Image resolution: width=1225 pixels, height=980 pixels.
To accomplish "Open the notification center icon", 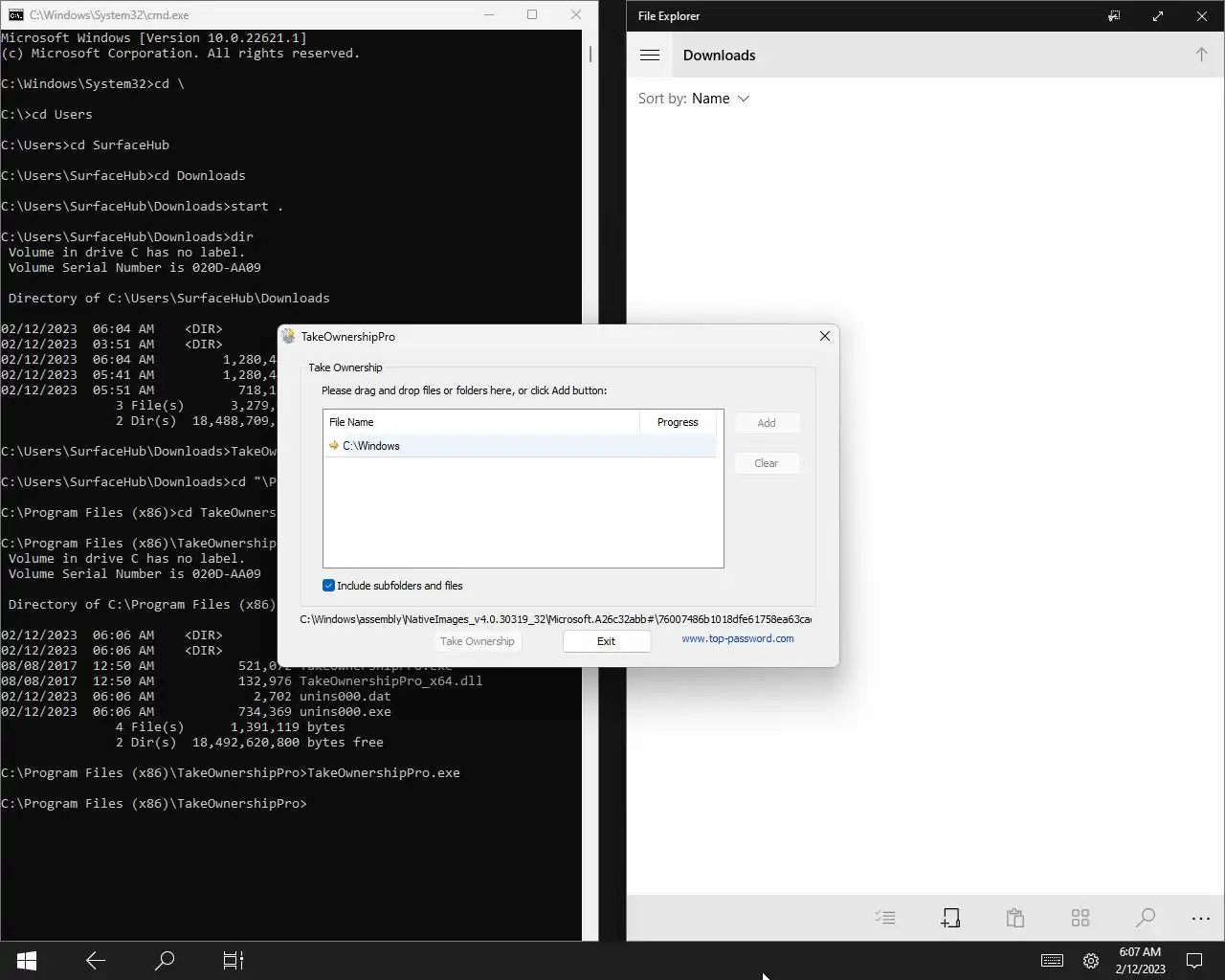I will point(1194,960).
